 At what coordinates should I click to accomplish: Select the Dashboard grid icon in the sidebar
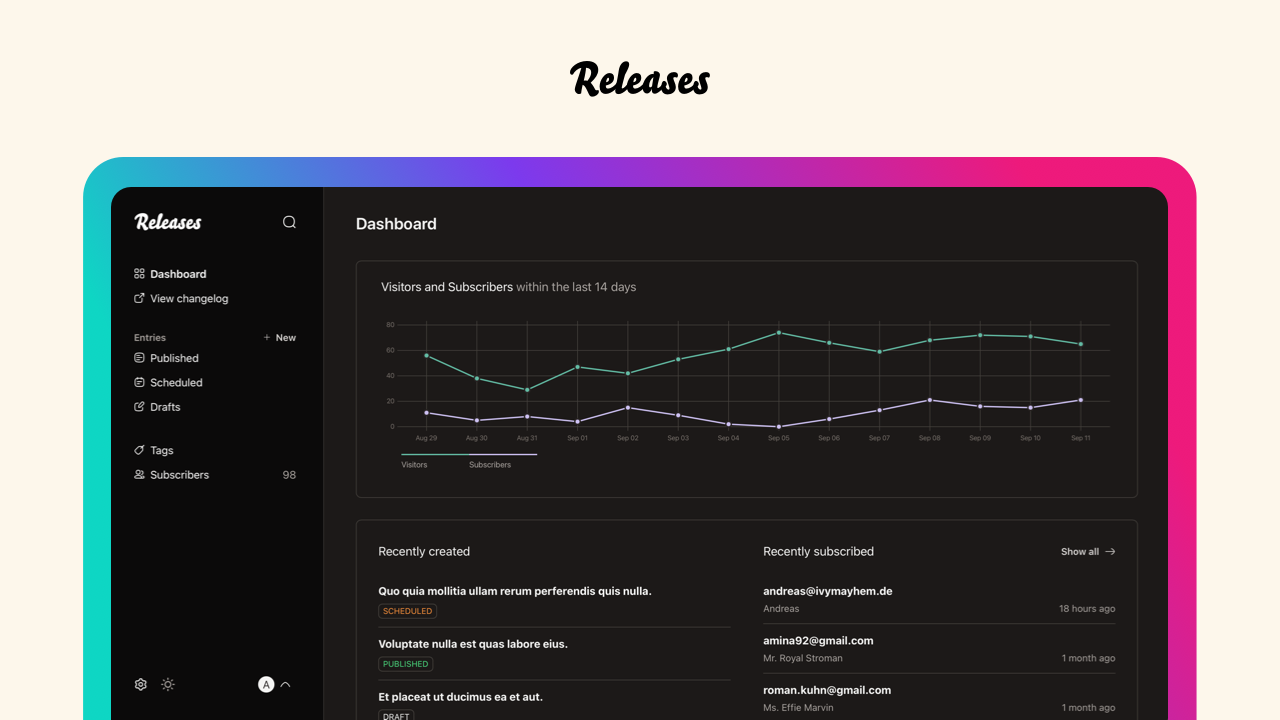click(x=138, y=273)
